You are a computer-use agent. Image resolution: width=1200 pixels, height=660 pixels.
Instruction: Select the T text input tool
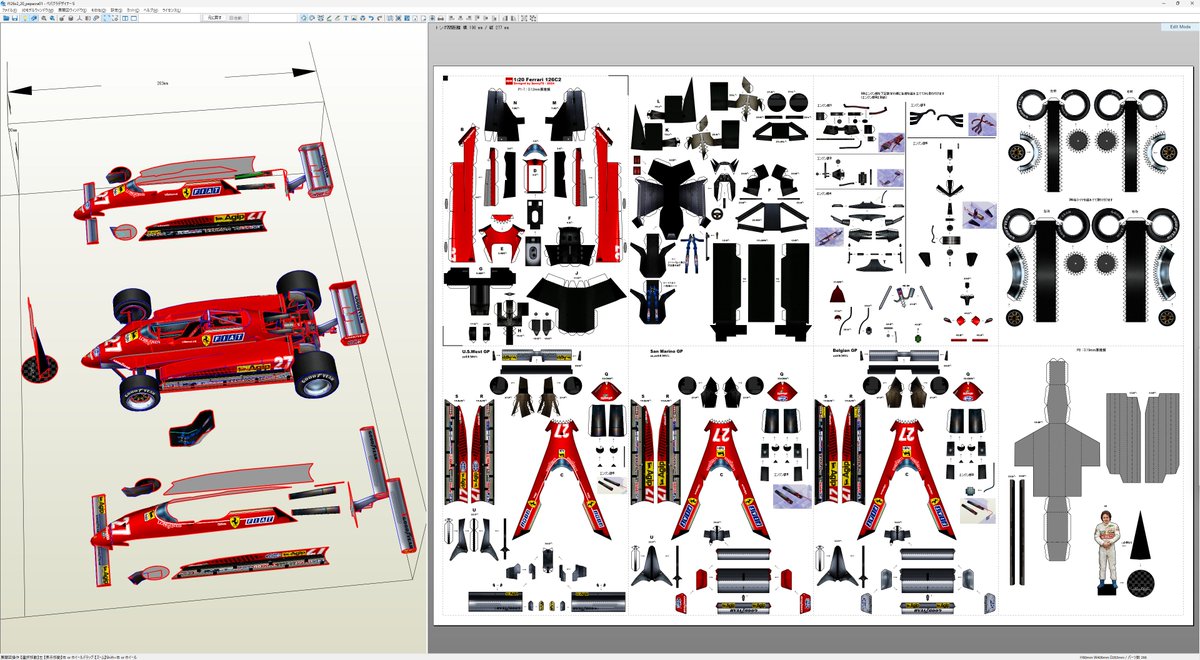click(346, 18)
